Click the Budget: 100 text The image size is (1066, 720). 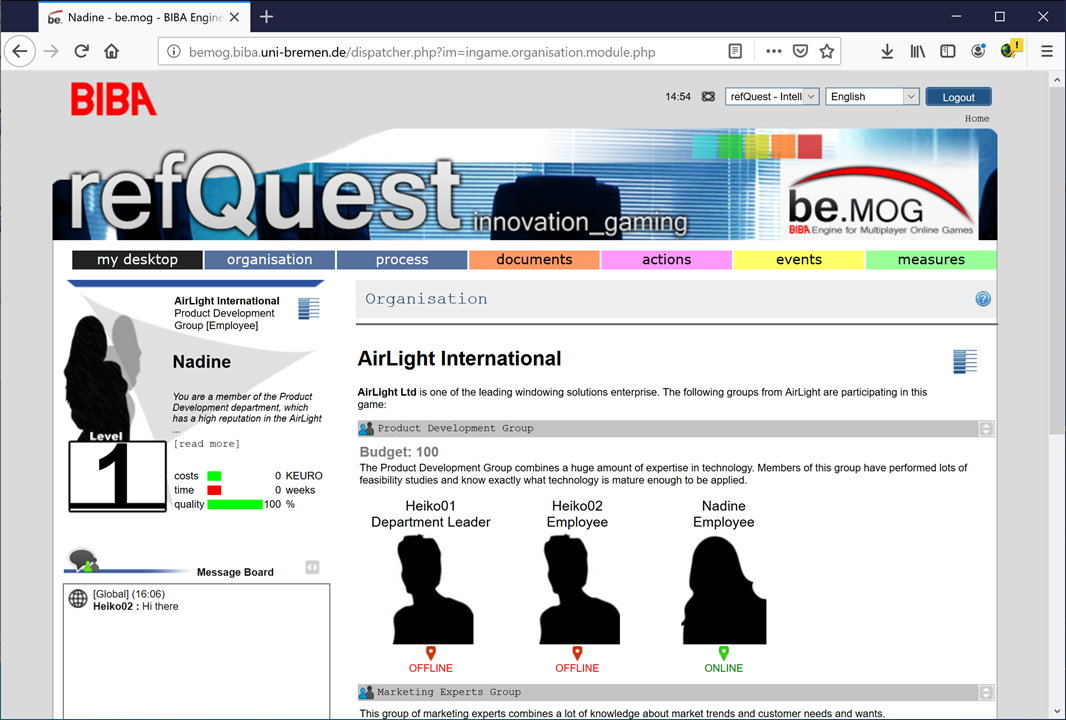coord(399,452)
